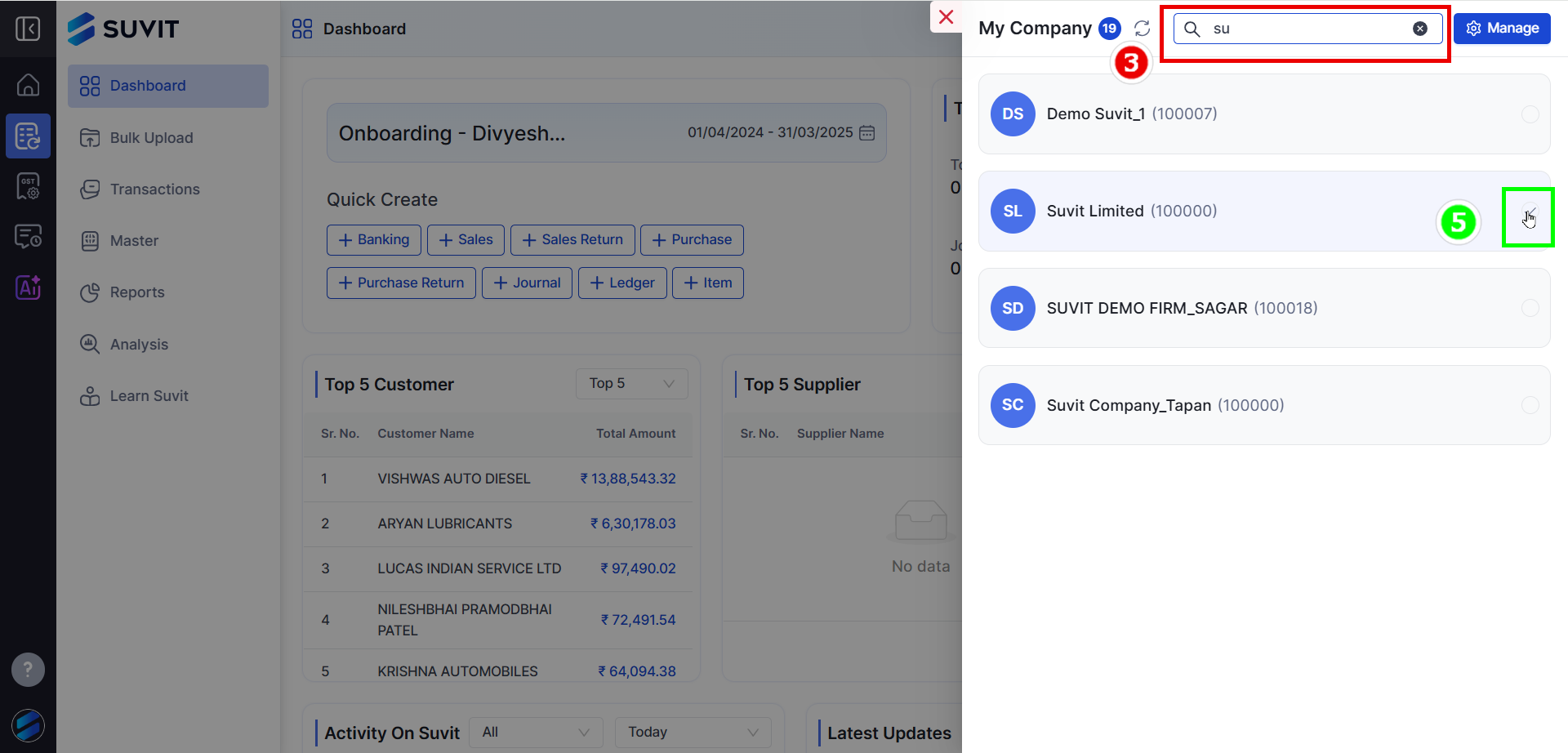
Task: Click the DS avatar of Demo Suvit_1
Action: coord(1013,114)
